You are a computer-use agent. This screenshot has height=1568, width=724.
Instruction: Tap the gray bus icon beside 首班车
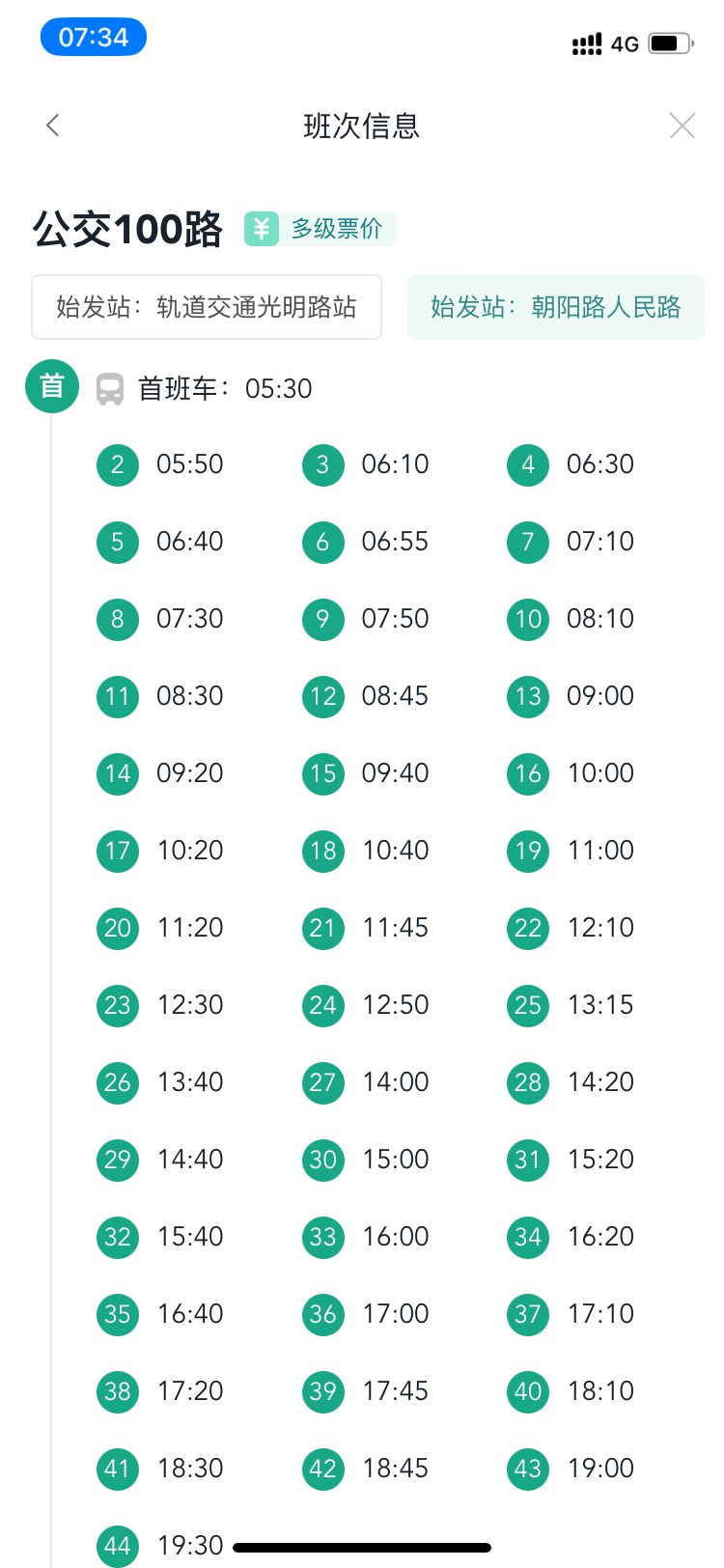click(110, 389)
